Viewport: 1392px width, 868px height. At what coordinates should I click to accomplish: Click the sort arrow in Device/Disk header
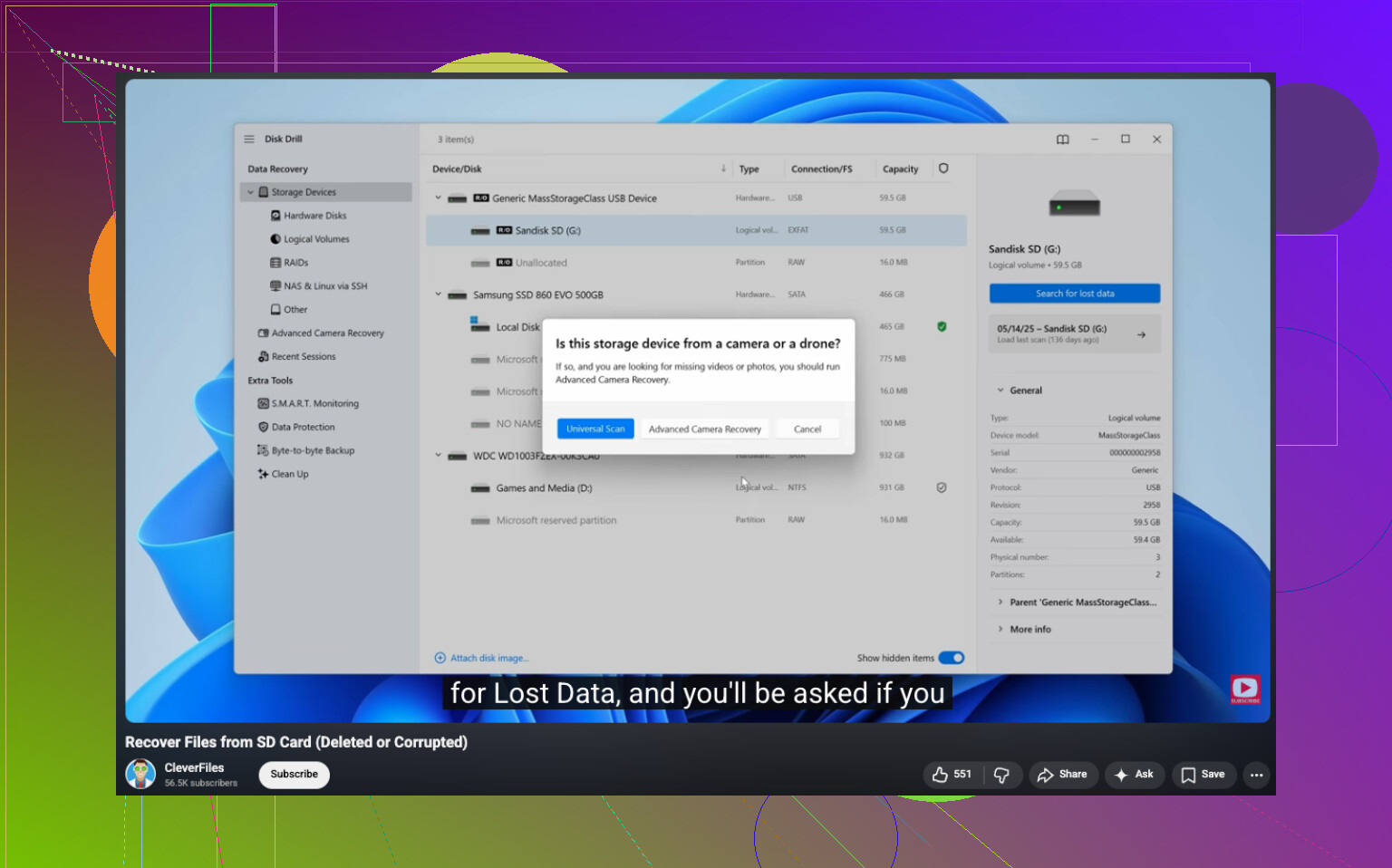[x=723, y=169]
